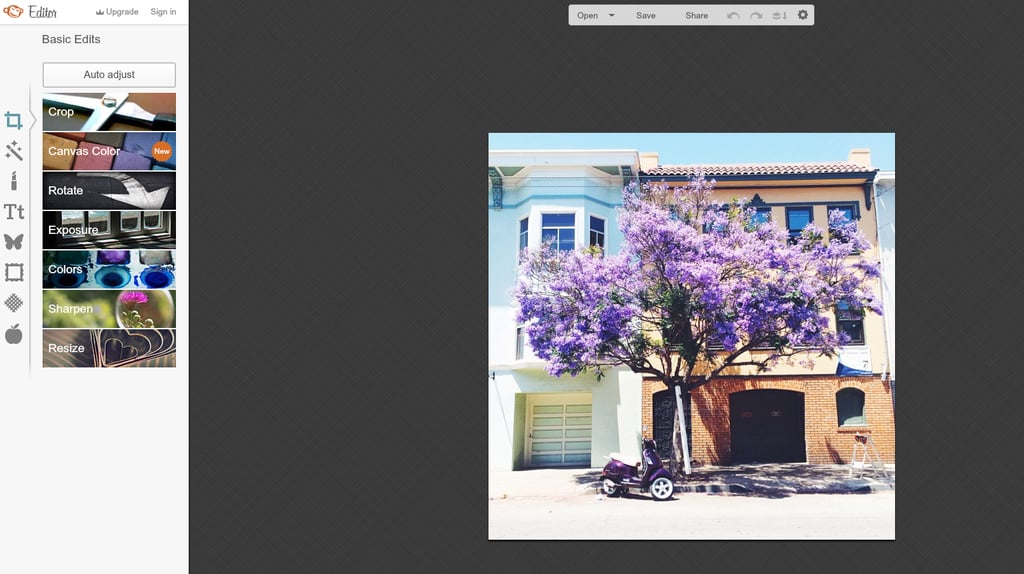
Task: Open the settings gear
Action: 803,15
